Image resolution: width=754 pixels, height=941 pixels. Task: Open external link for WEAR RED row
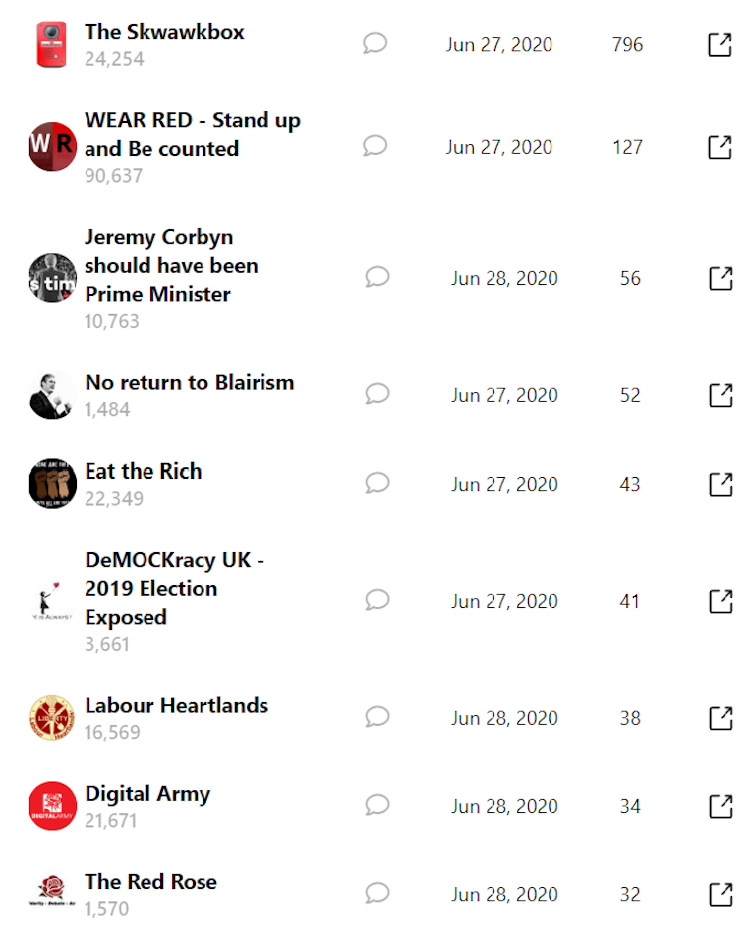coord(720,147)
